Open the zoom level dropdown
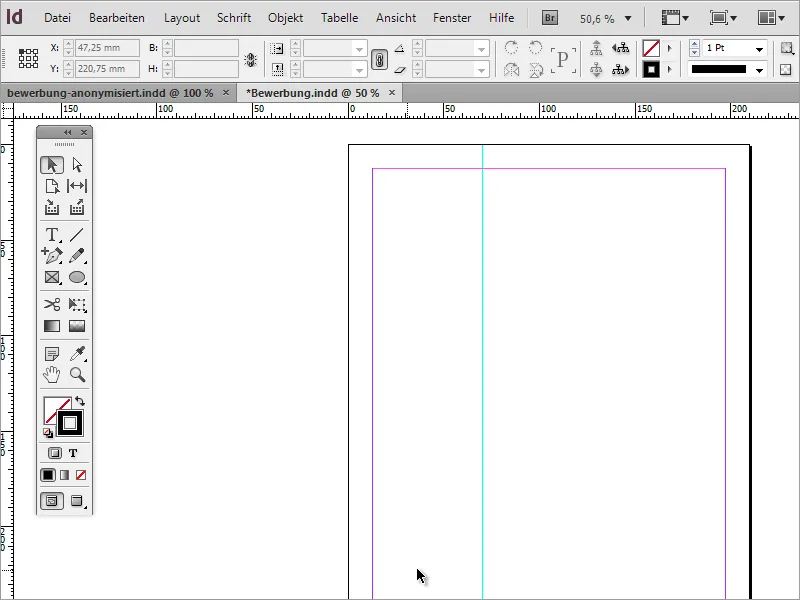Viewport: 800px width, 600px height. [628, 18]
